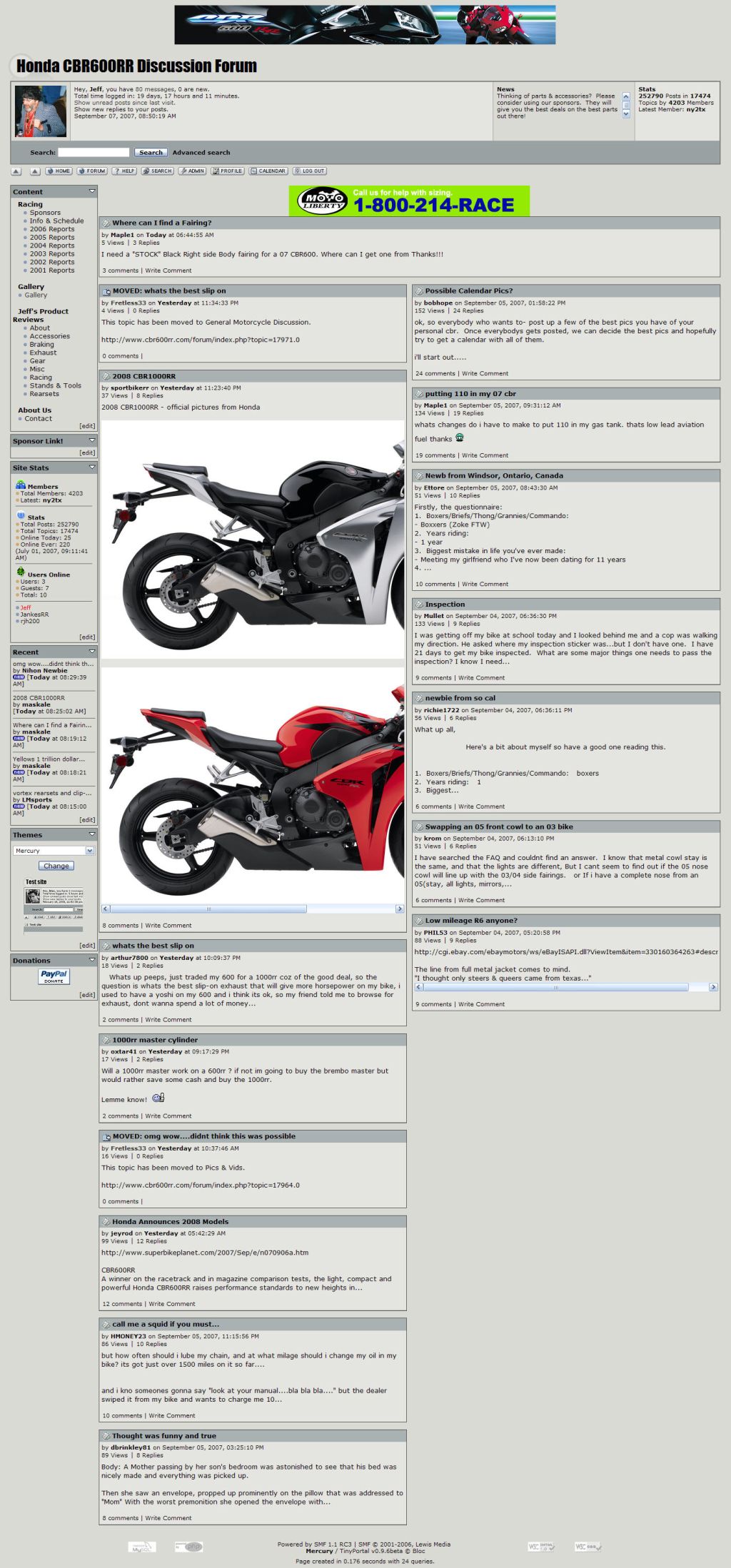Viewport: 731px width, 1568px height.
Task: Open the HOME toolbar button
Action: [x=59, y=171]
